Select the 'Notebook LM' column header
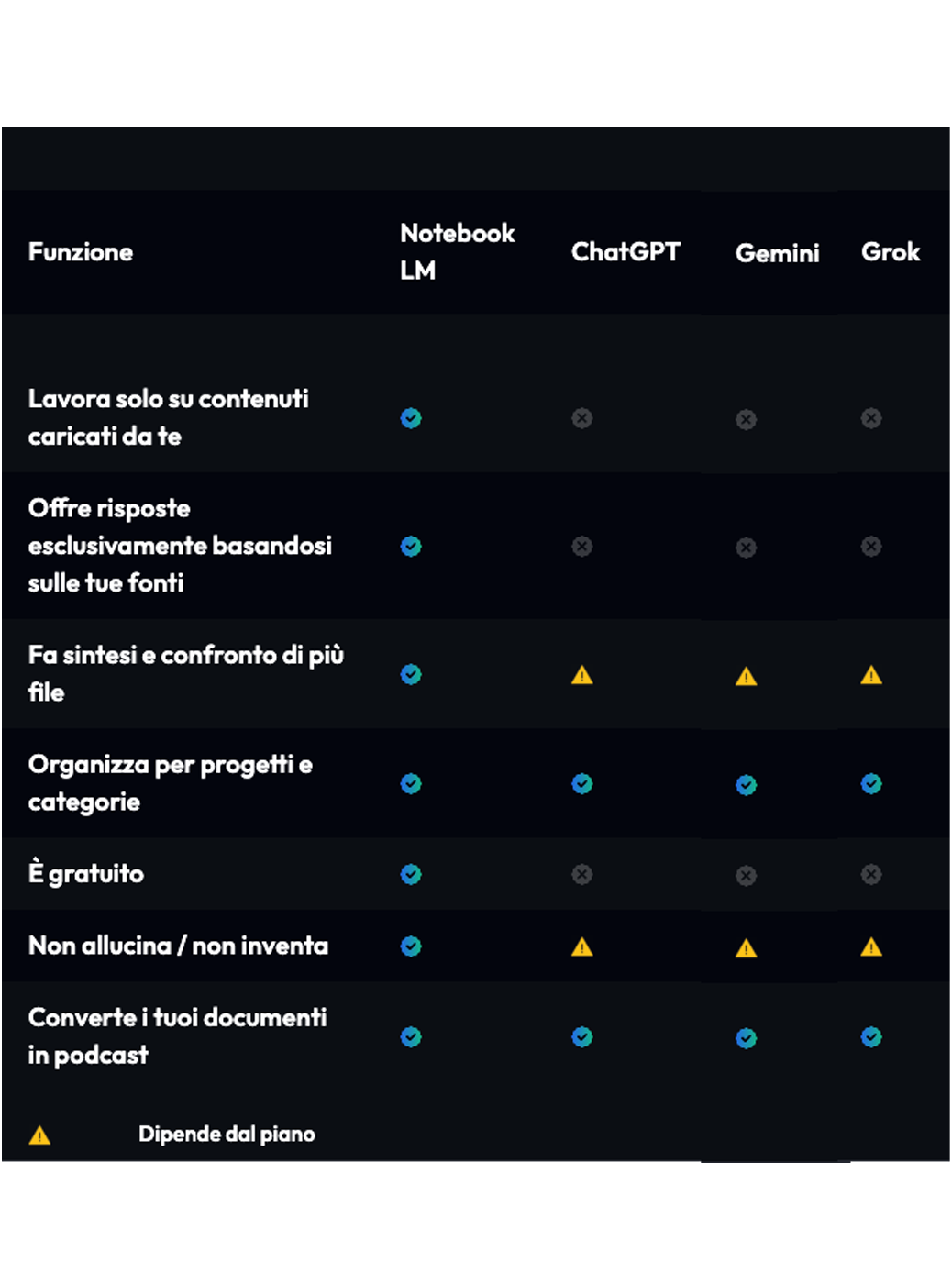Screen dimensions: 952x1284 [457, 252]
